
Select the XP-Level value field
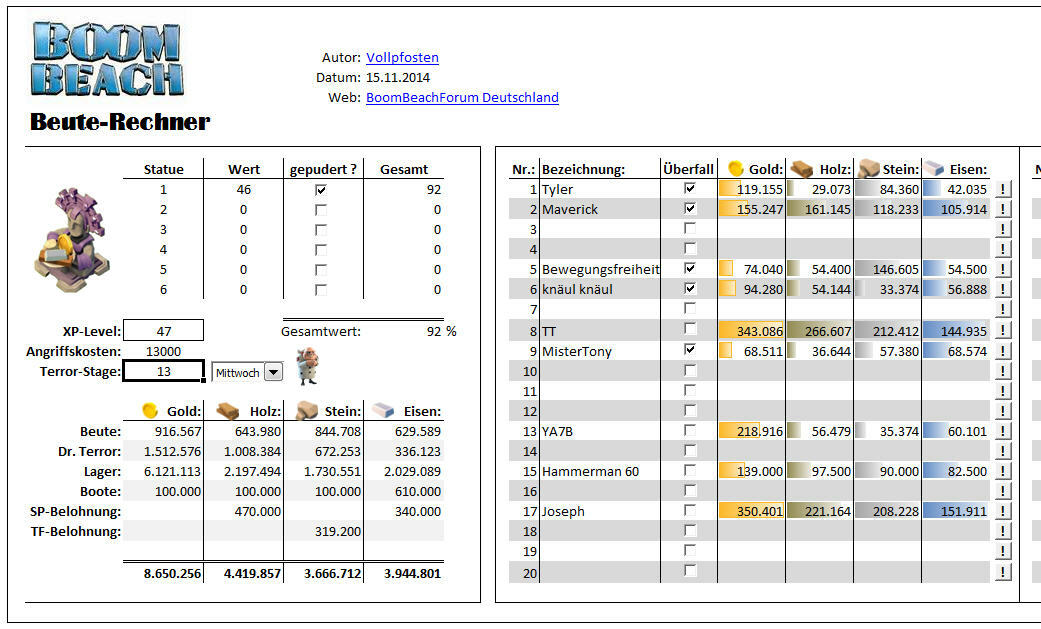164,331
